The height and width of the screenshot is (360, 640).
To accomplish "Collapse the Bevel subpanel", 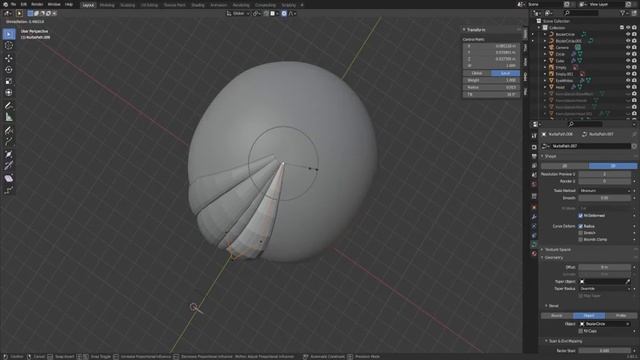I will [x=552, y=306].
